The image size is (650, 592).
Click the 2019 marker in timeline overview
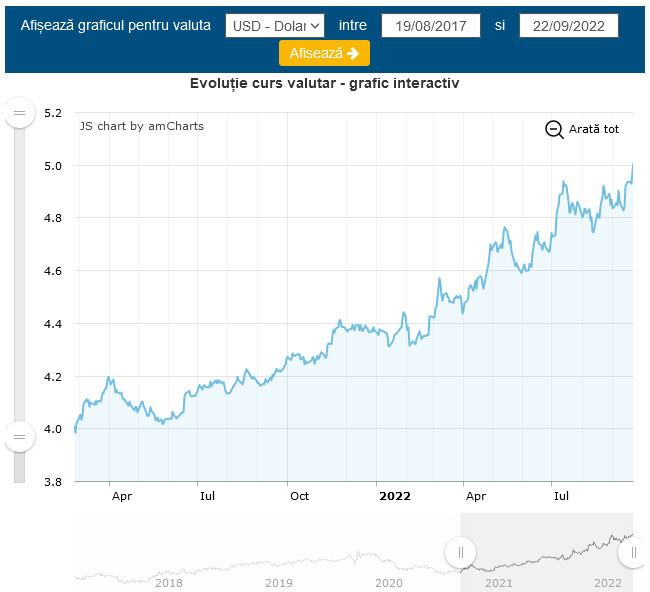pyautogui.click(x=279, y=583)
